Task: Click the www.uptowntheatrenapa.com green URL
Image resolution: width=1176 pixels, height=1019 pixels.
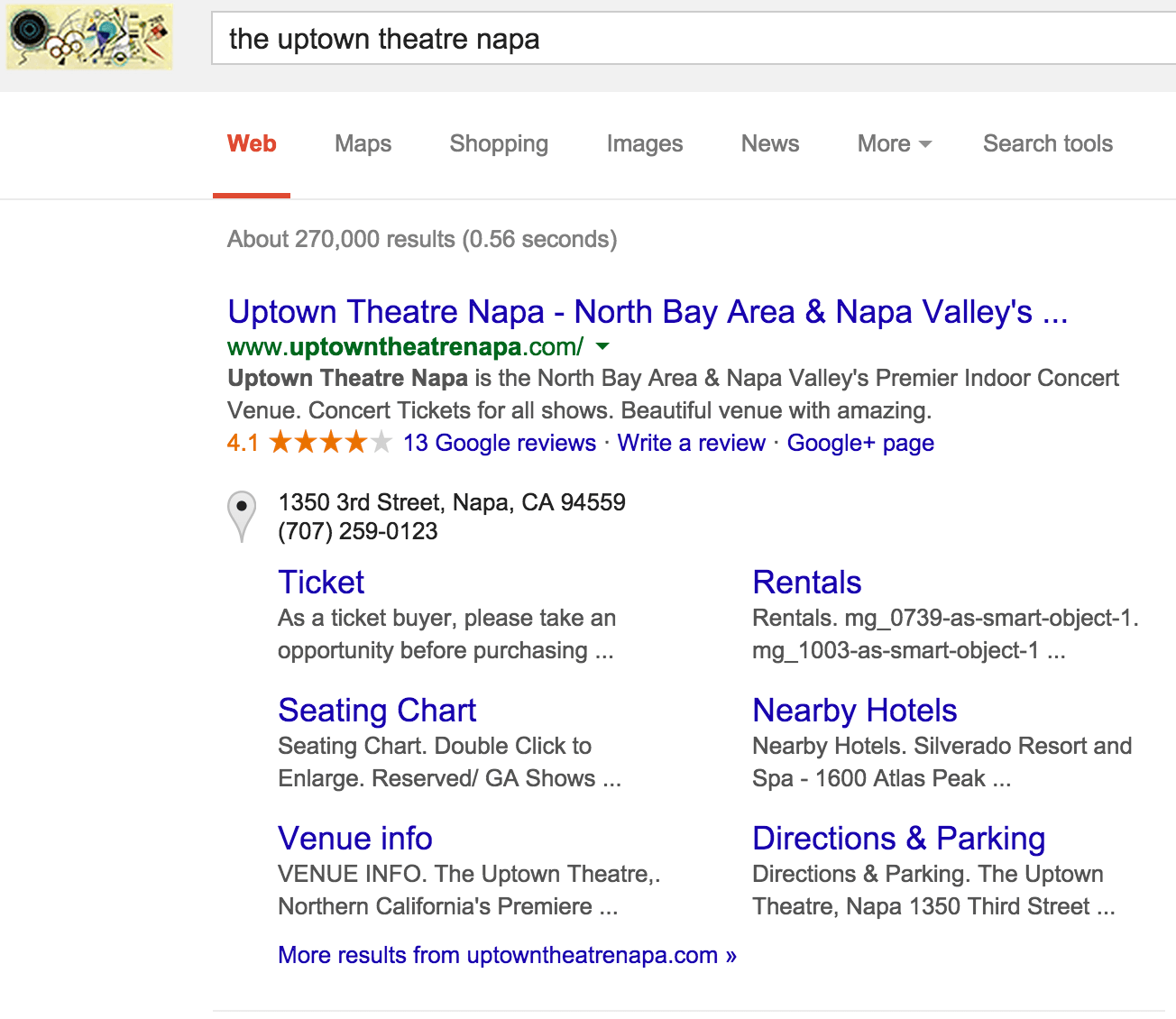Action: tap(405, 346)
